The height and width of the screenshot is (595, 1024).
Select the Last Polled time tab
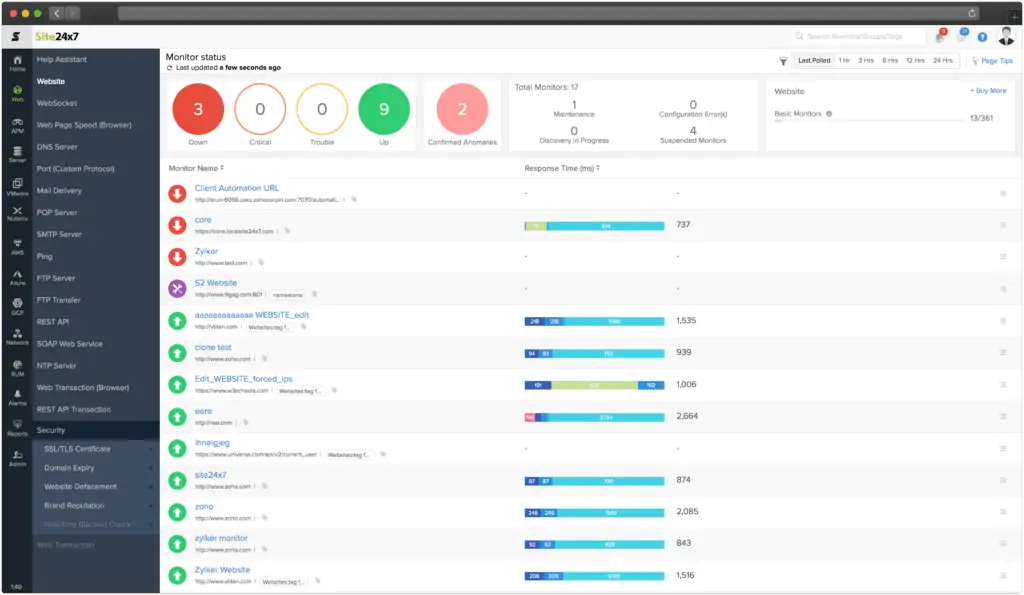814,61
